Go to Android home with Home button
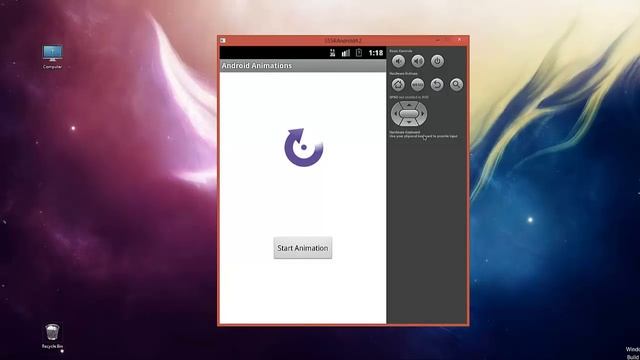Image resolution: width=640 pixels, height=360 pixels. [398, 84]
